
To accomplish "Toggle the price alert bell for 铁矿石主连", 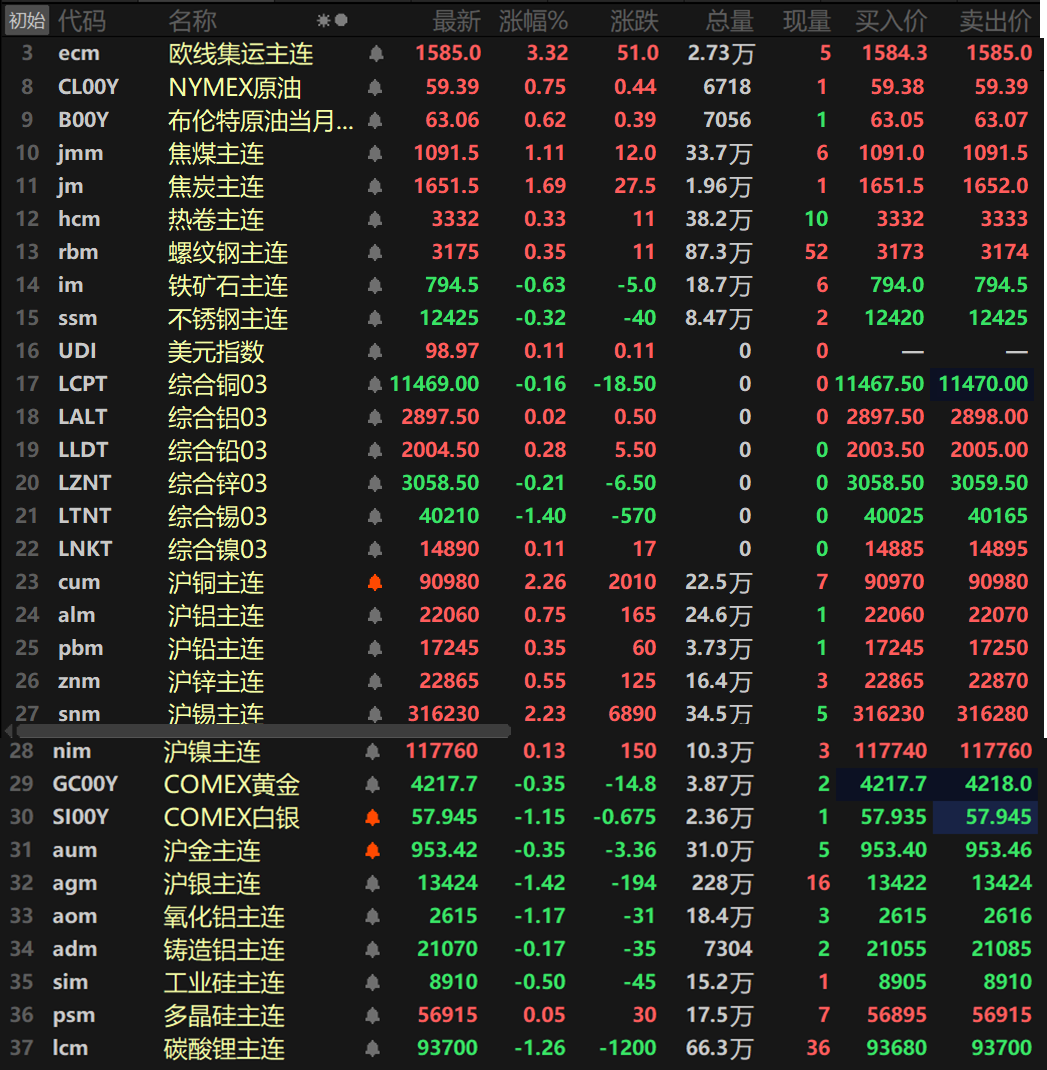I will [375, 286].
